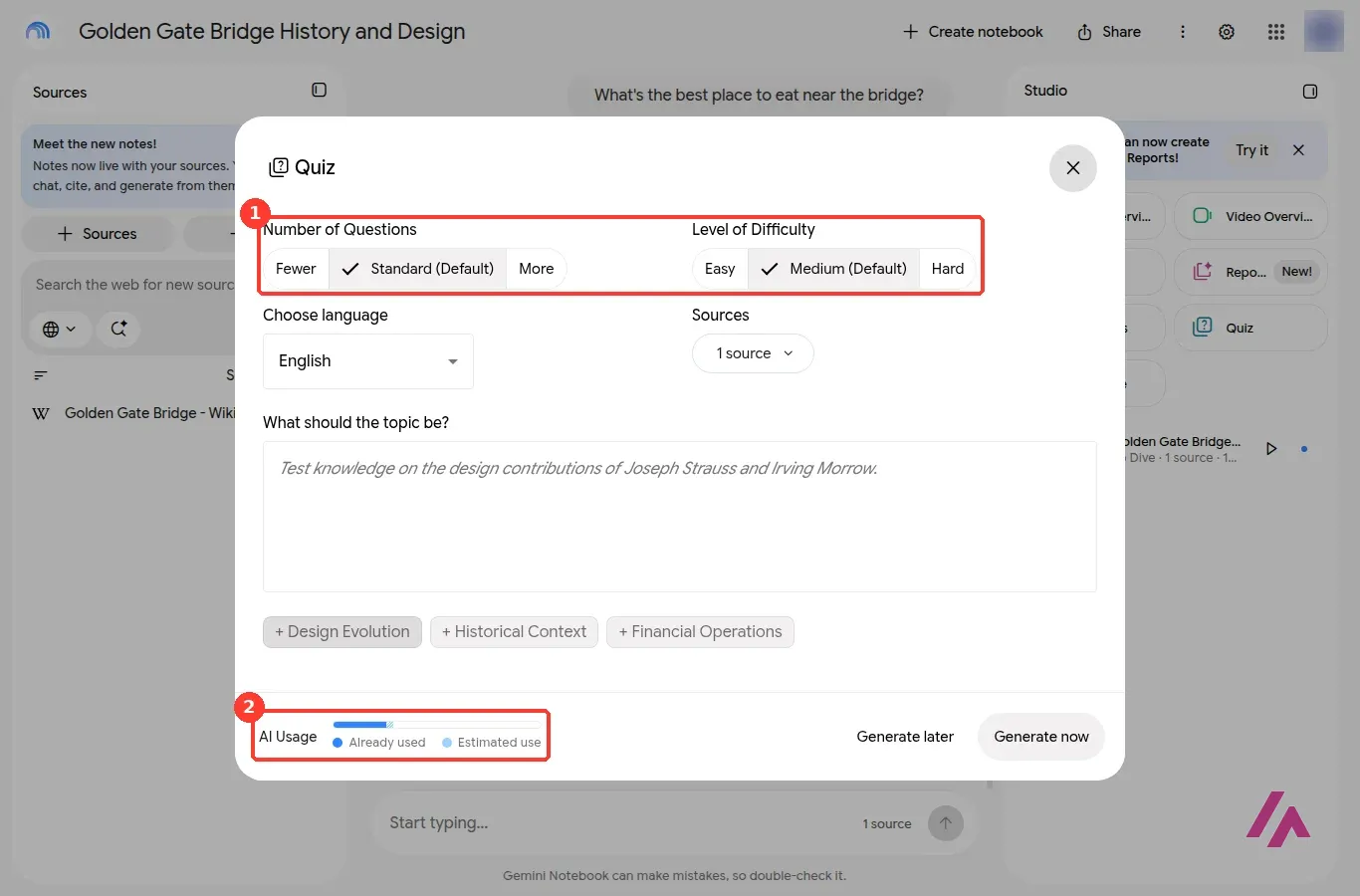Open the Quiz tile in Studio
Screen dimensions: 1360x896
tap(1250, 328)
